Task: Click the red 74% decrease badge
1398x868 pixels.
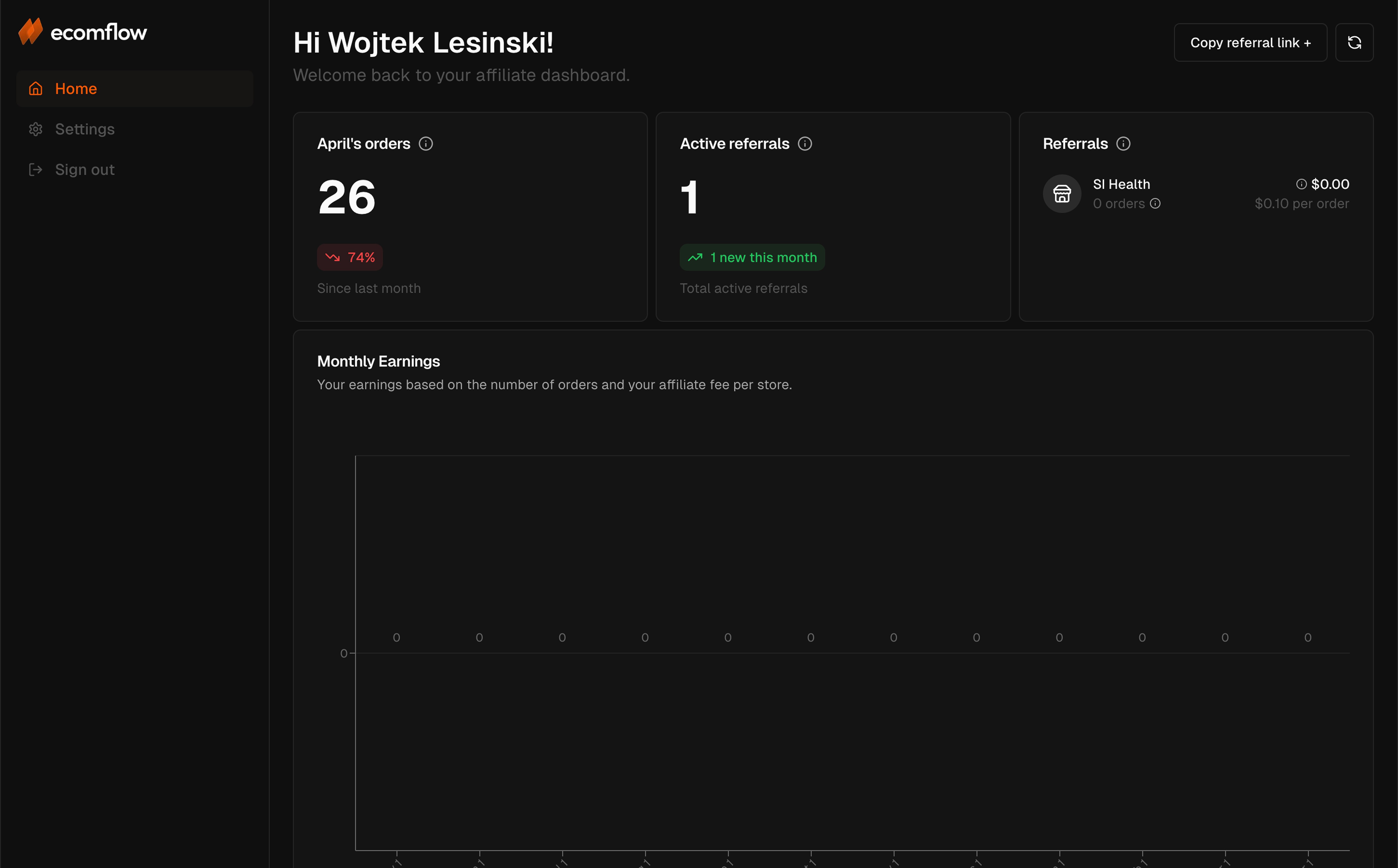Action: click(350, 257)
